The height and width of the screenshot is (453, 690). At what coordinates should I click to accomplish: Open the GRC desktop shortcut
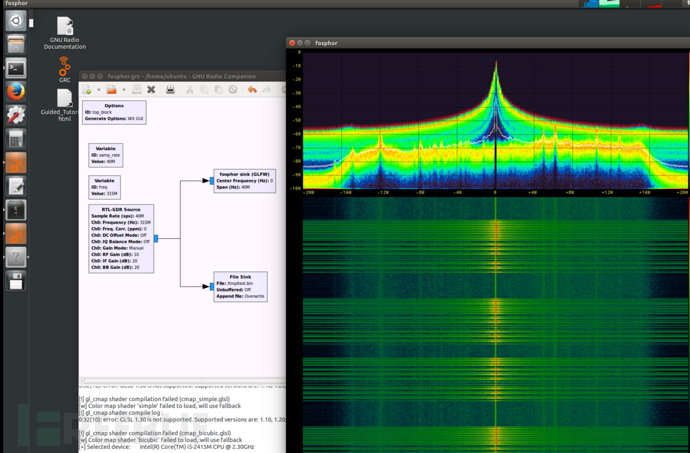(x=64, y=69)
